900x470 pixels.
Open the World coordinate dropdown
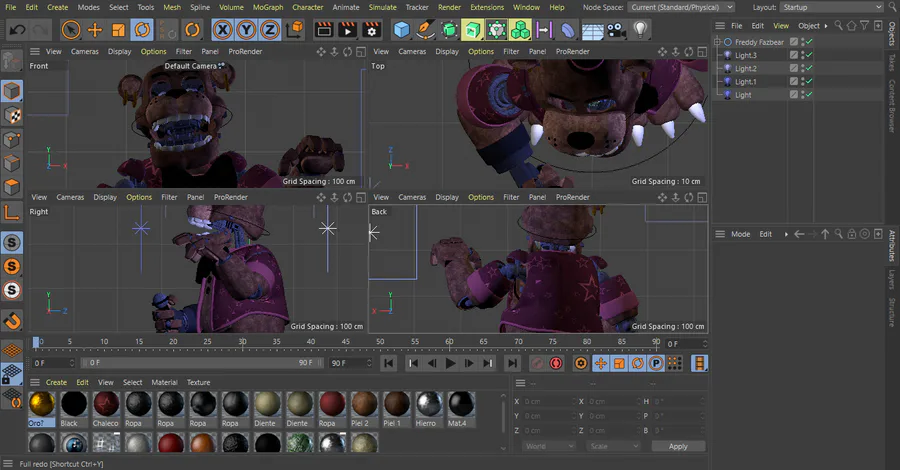549,446
